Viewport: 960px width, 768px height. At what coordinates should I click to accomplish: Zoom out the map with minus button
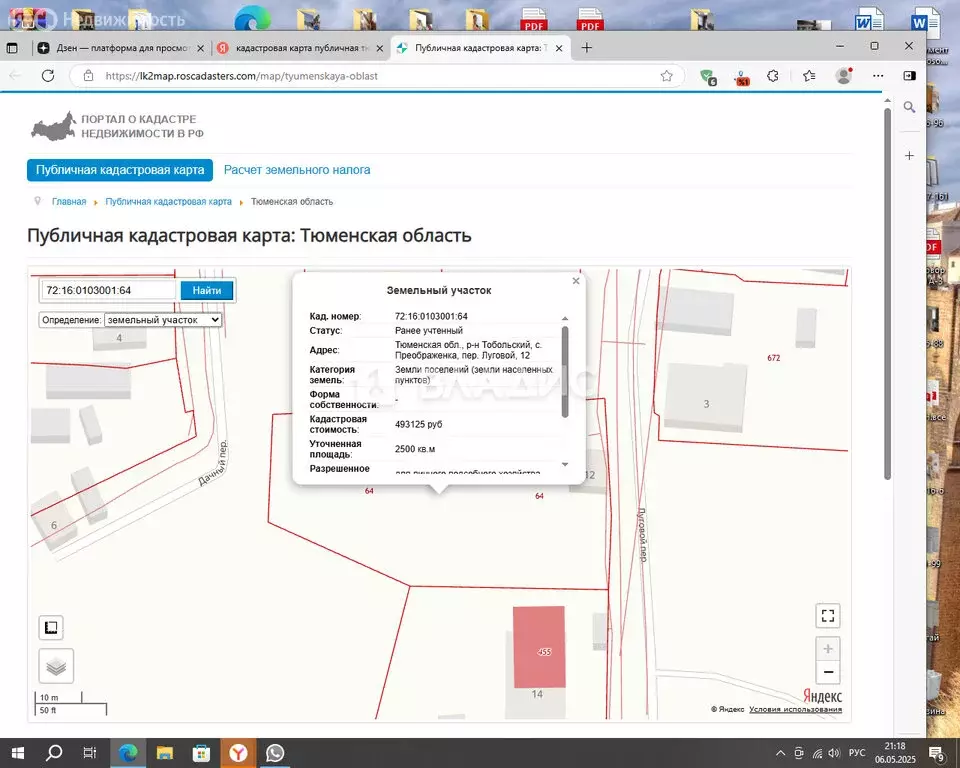tap(828, 672)
